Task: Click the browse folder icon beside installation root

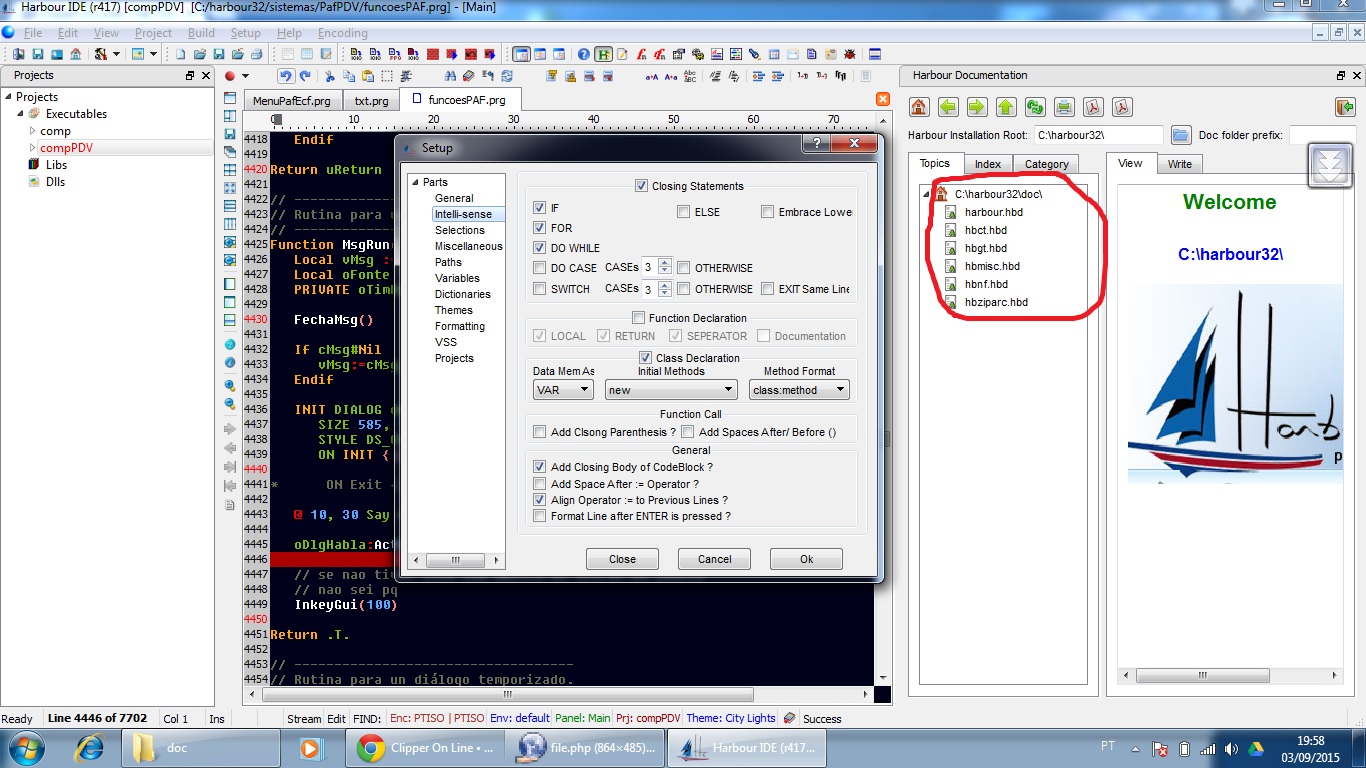Action: (1180, 135)
